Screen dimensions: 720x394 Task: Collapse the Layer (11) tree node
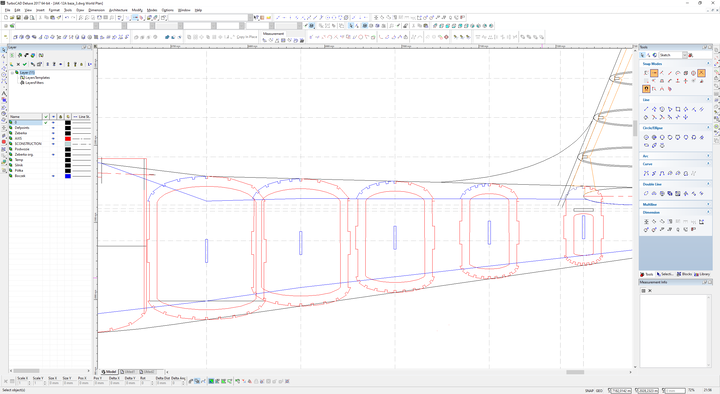[x=12, y=73]
